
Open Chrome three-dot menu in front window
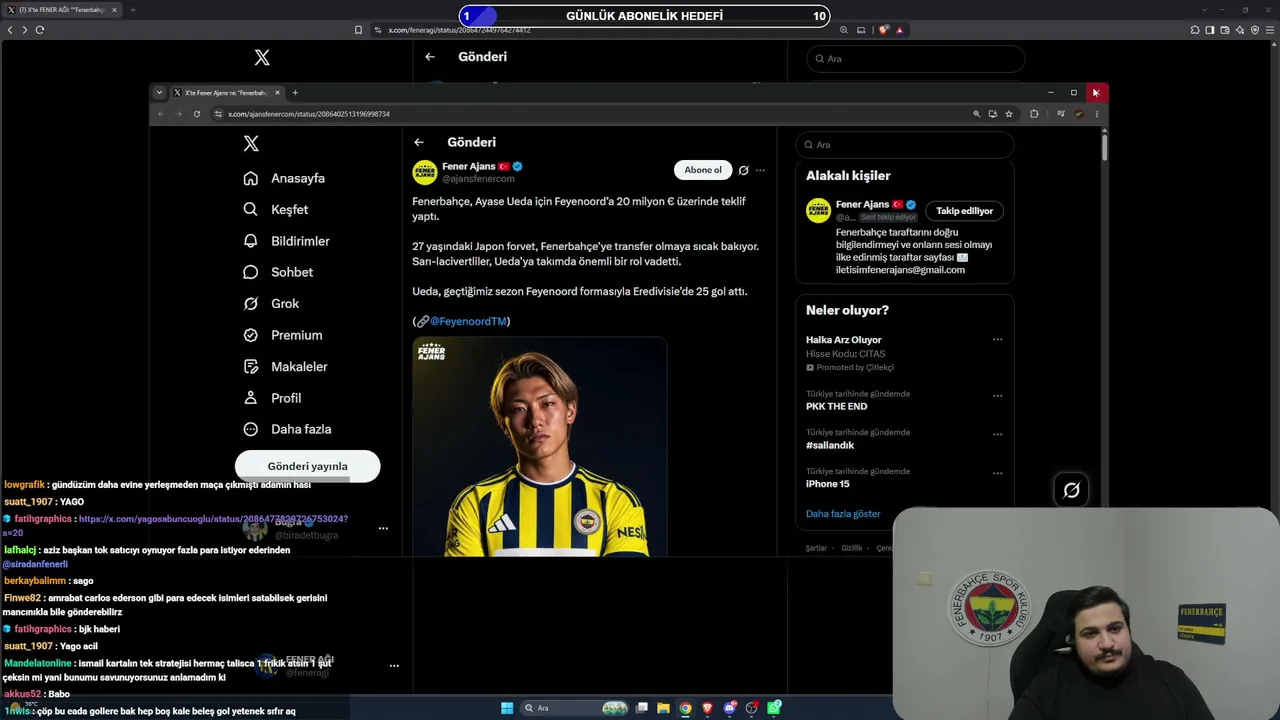point(1096,114)
